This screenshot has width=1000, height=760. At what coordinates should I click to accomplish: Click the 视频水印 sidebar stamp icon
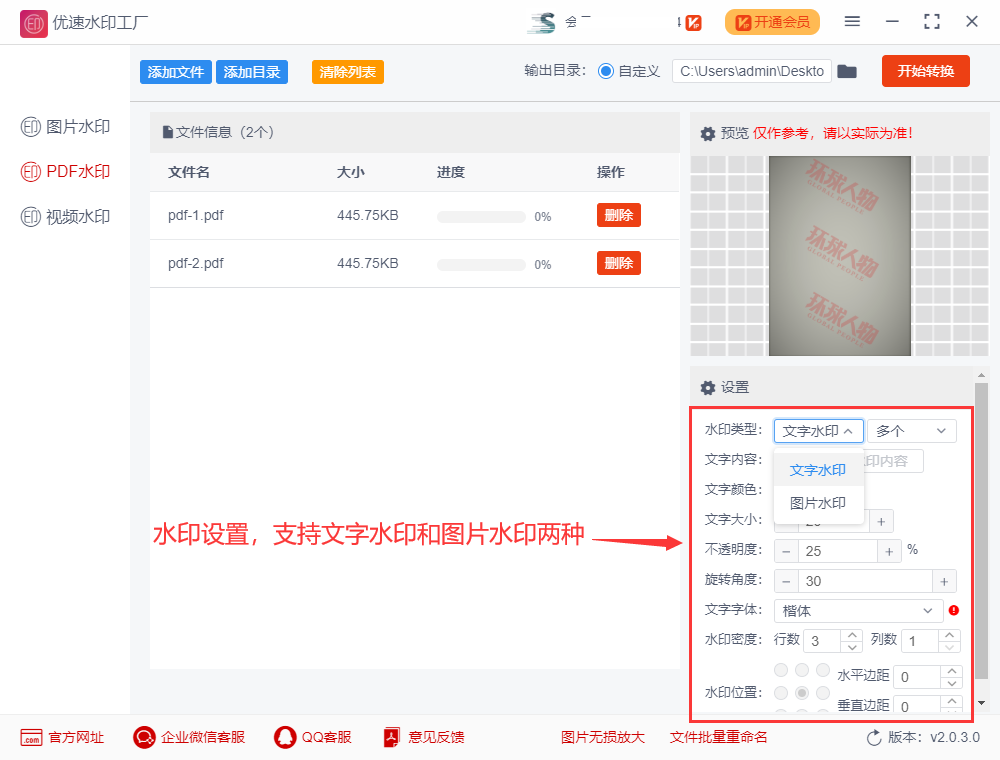tap(31, 217)
